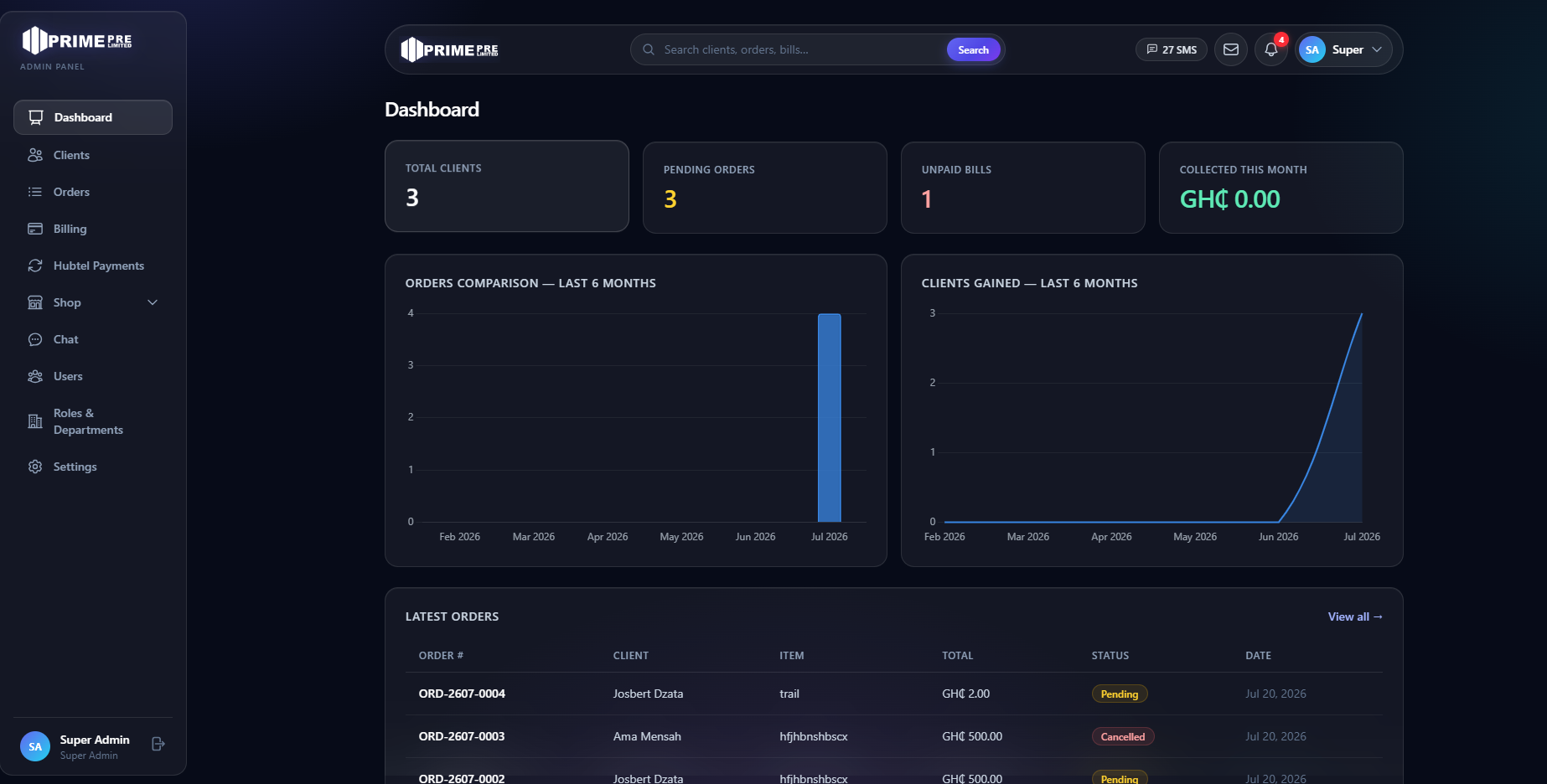Open the Total Clients stat card
Viewport: 1547px width, 784px height.
coord(507,186)
